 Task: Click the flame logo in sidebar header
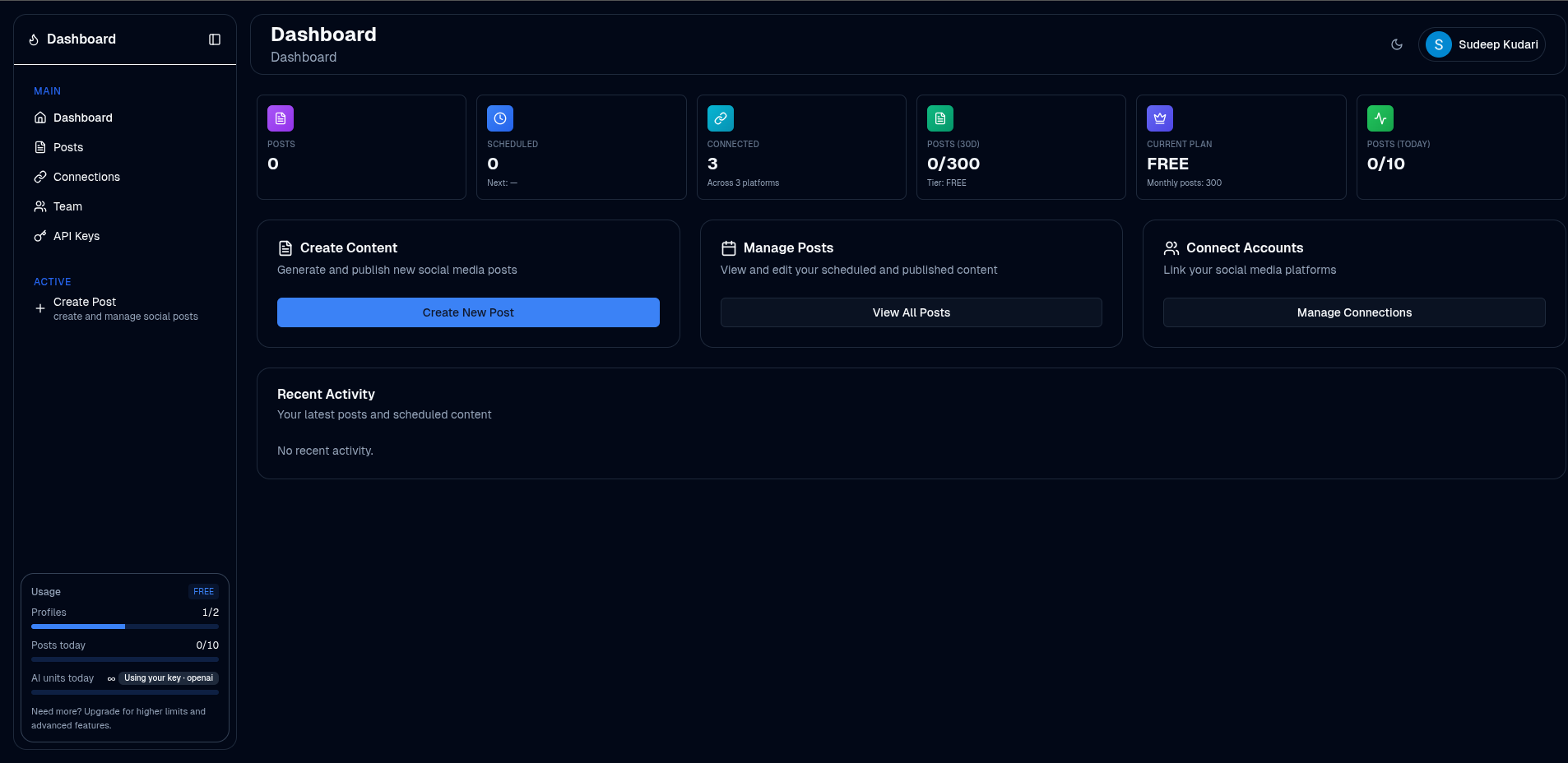click(34, 39)
